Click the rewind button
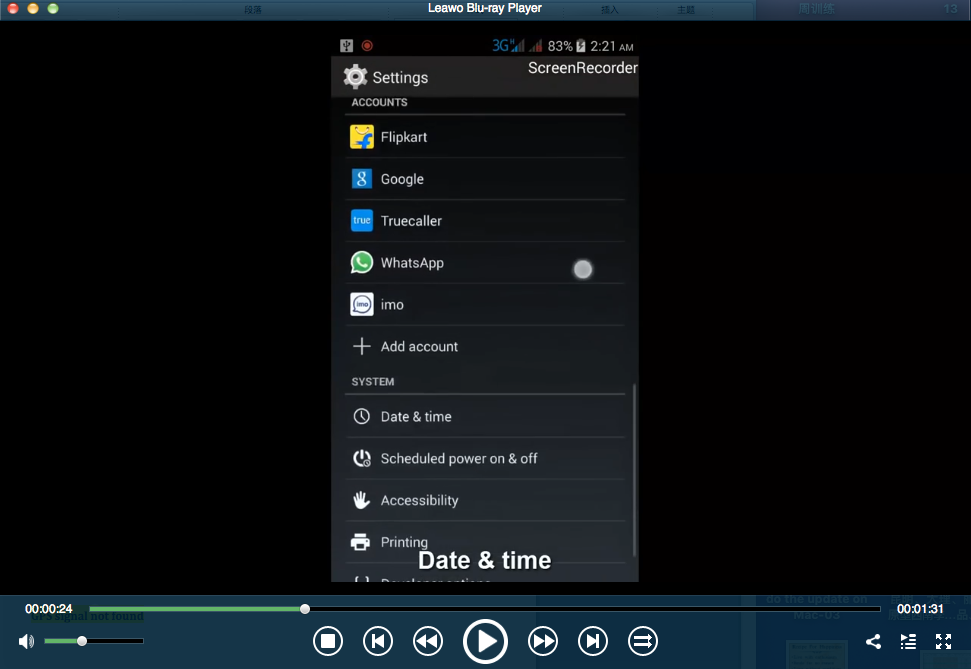The width and height of the screenshot is (971, 669). 428,641
